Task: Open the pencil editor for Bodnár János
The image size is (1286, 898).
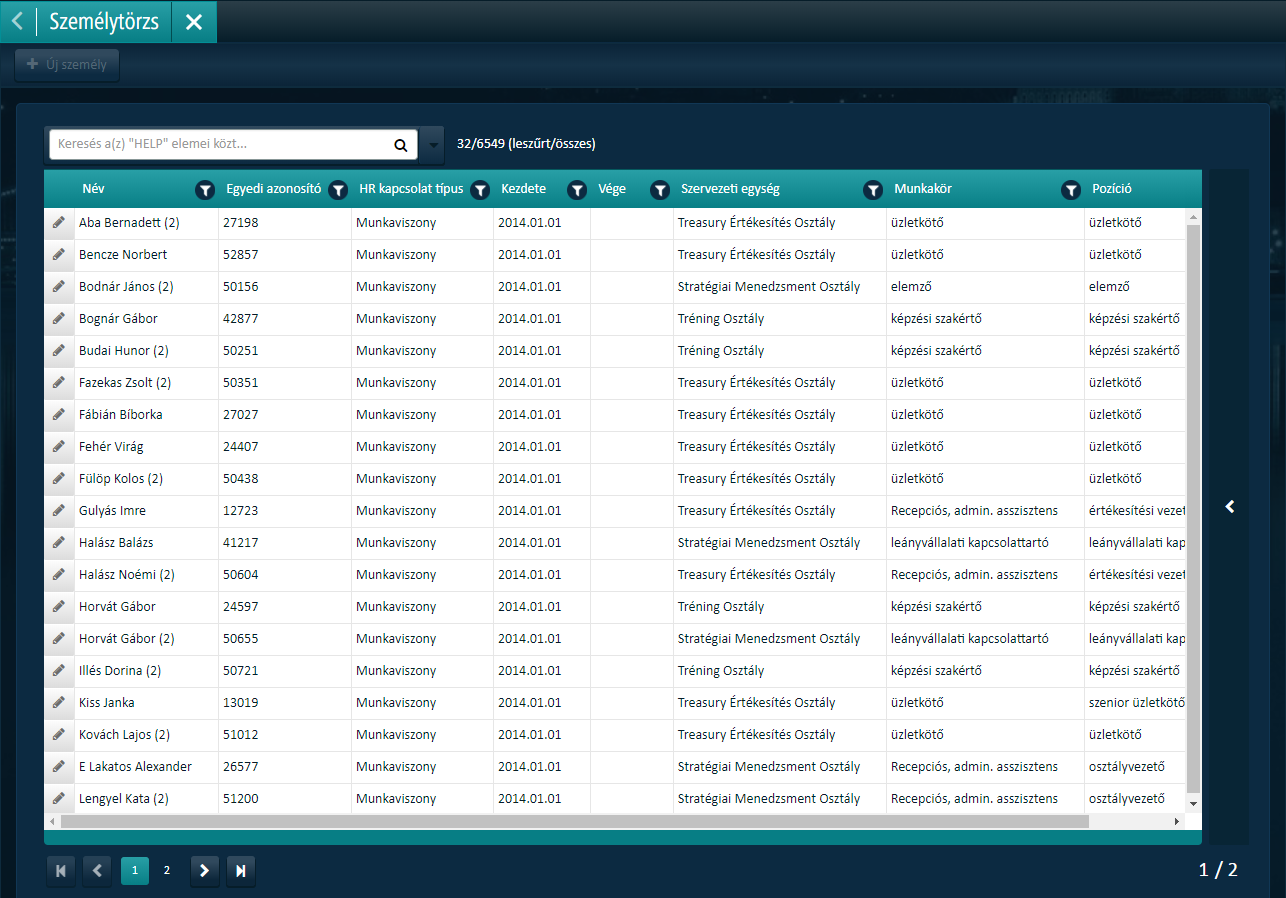Action: 59,286
